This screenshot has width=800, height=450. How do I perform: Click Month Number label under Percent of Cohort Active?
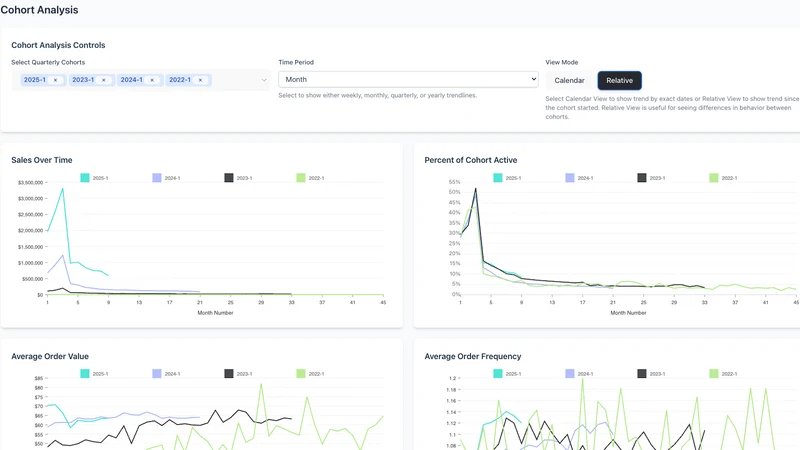click(629, 313)
